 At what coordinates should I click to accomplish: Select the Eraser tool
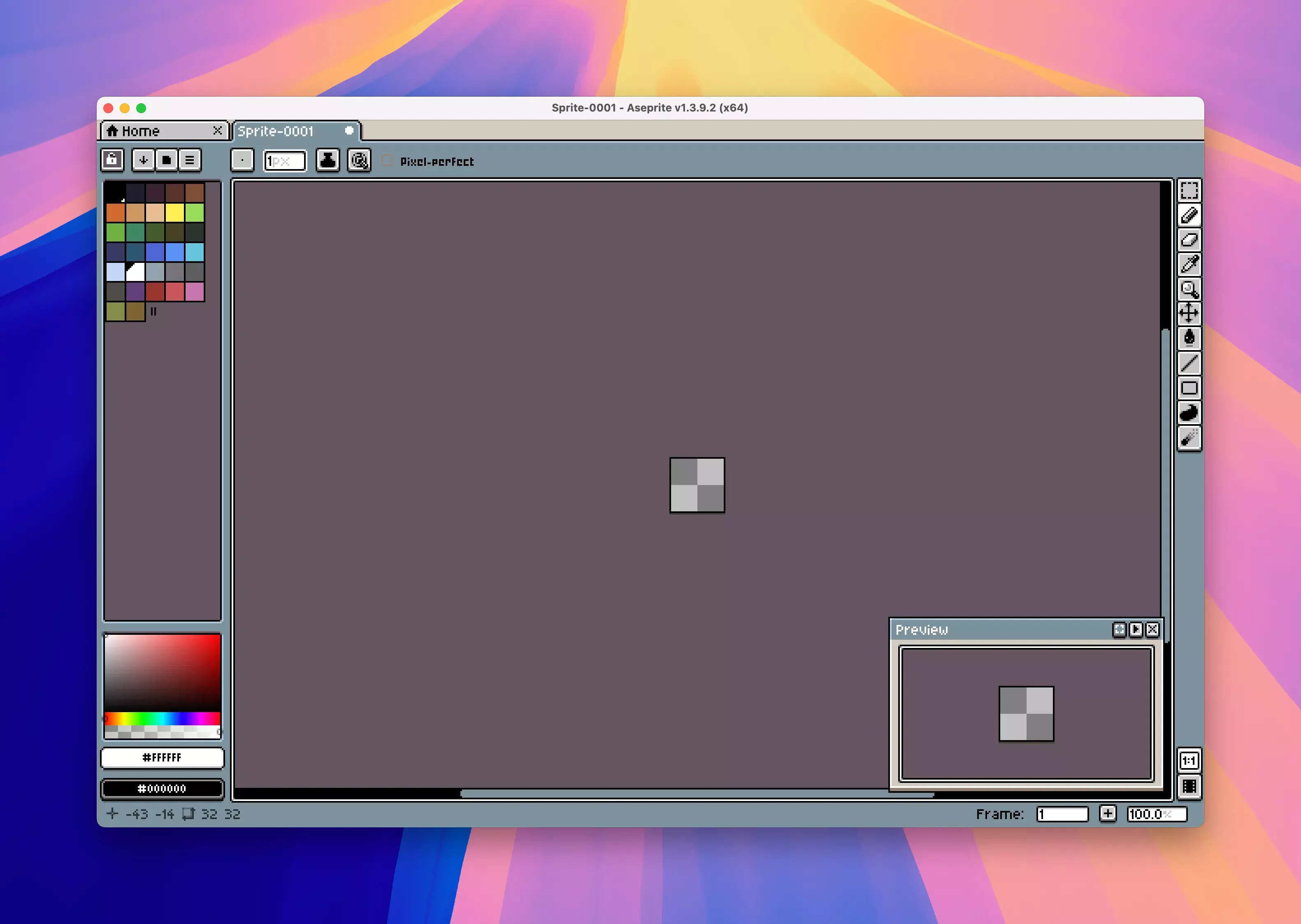tap(1189, 240)
